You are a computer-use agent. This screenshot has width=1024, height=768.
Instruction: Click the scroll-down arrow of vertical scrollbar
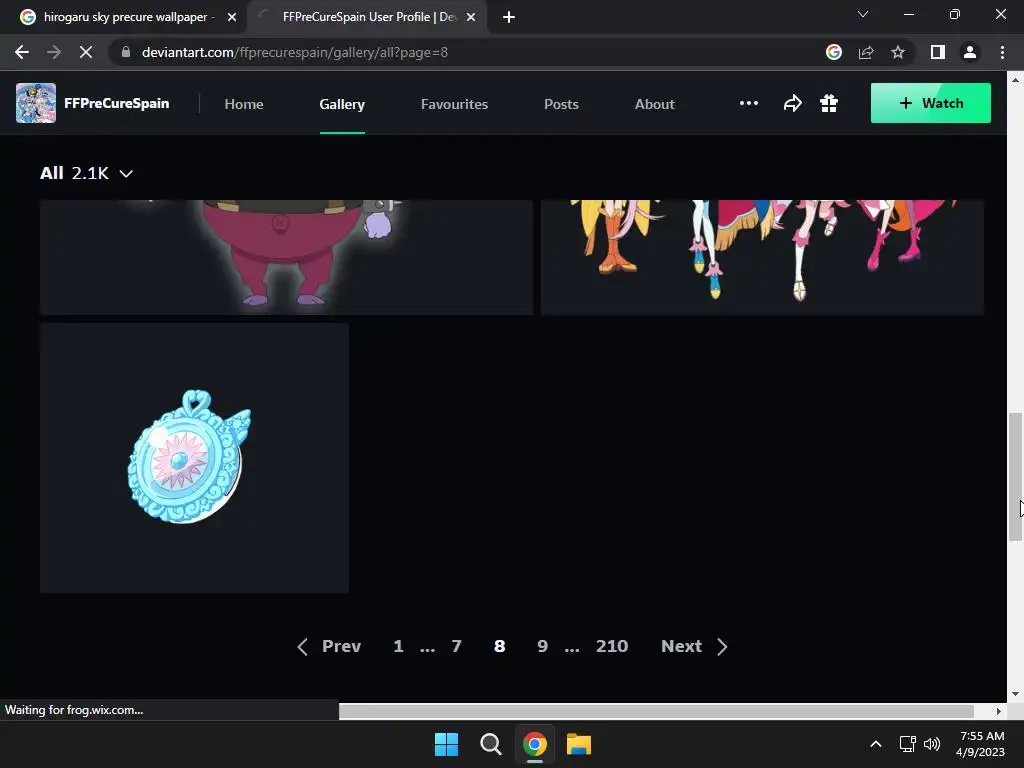(x=1015, y=694)
